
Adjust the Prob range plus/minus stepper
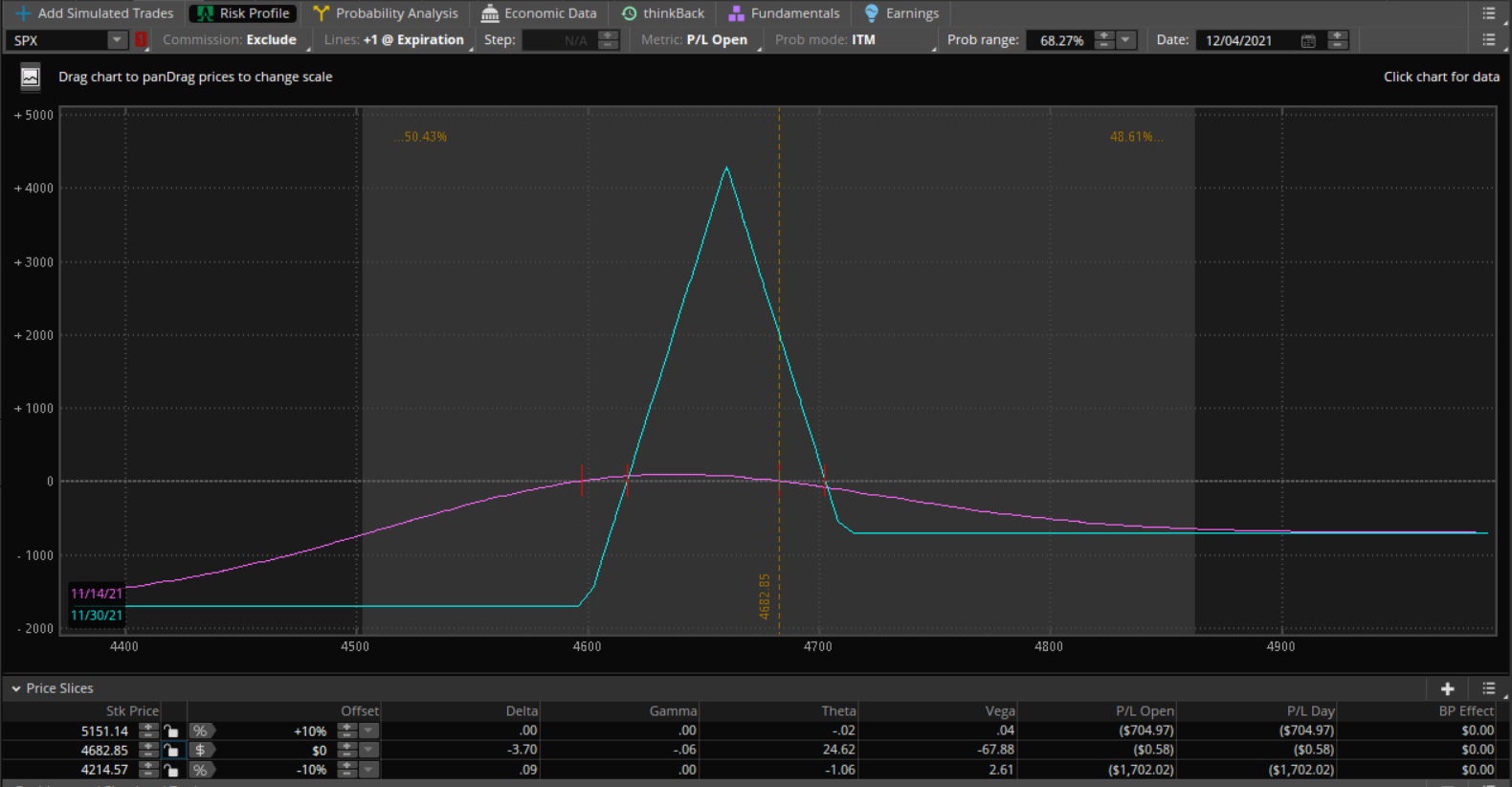[x=1104, y=40]
